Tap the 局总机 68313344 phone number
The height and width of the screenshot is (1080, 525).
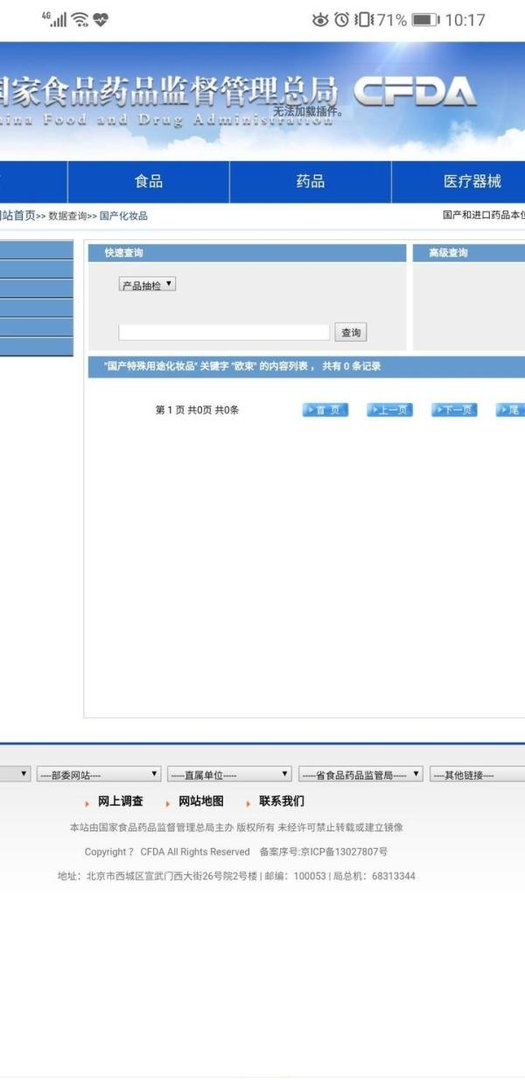tap(374, 876)
